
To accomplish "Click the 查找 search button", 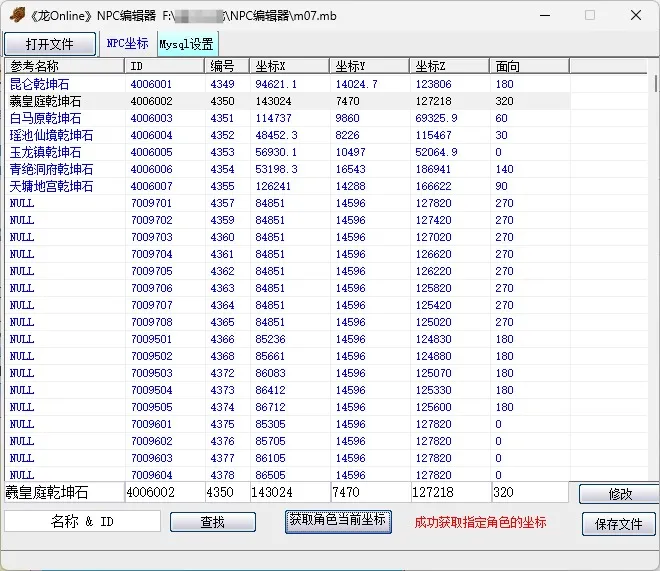I will (x=212, y=522).
